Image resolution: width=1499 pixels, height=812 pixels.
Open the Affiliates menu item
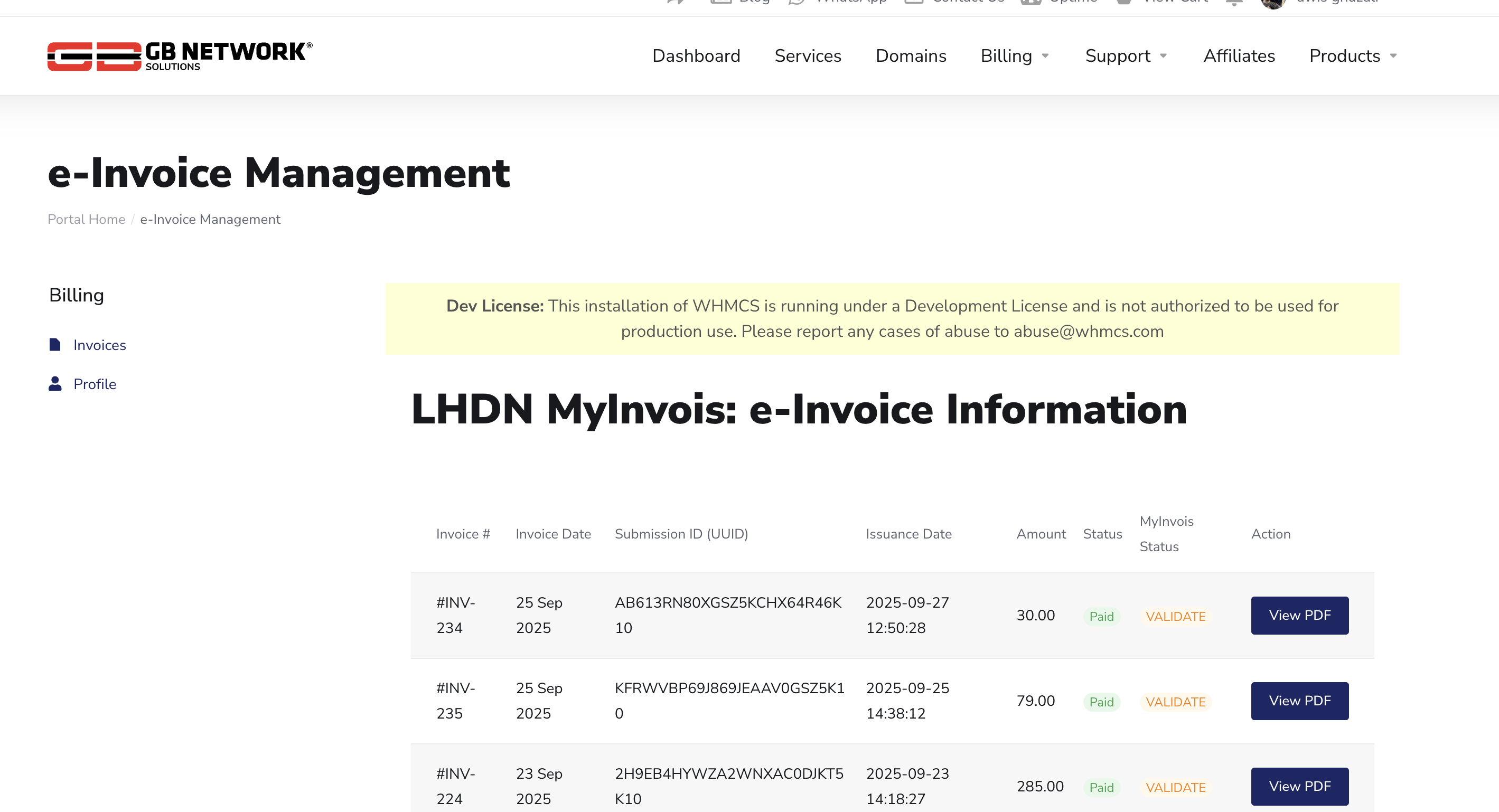(1239, 56)
